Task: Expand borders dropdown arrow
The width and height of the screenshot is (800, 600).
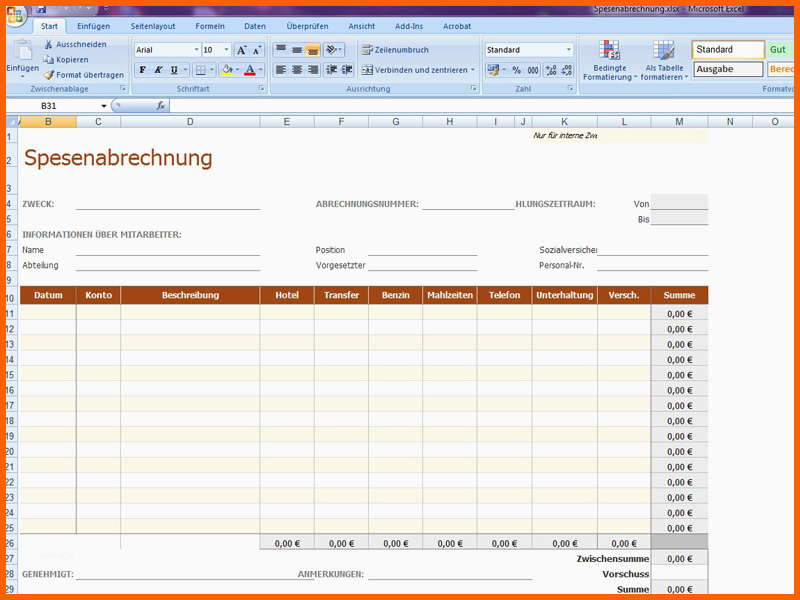Action: pos(212,70)
